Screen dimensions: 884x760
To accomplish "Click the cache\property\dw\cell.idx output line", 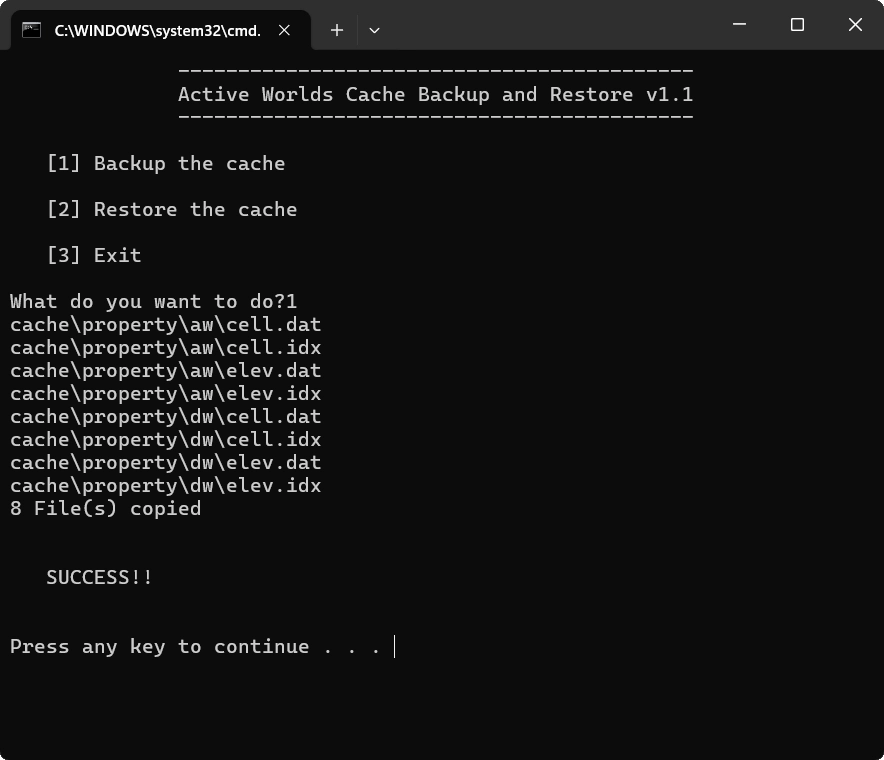I will (x=165, y=439).
